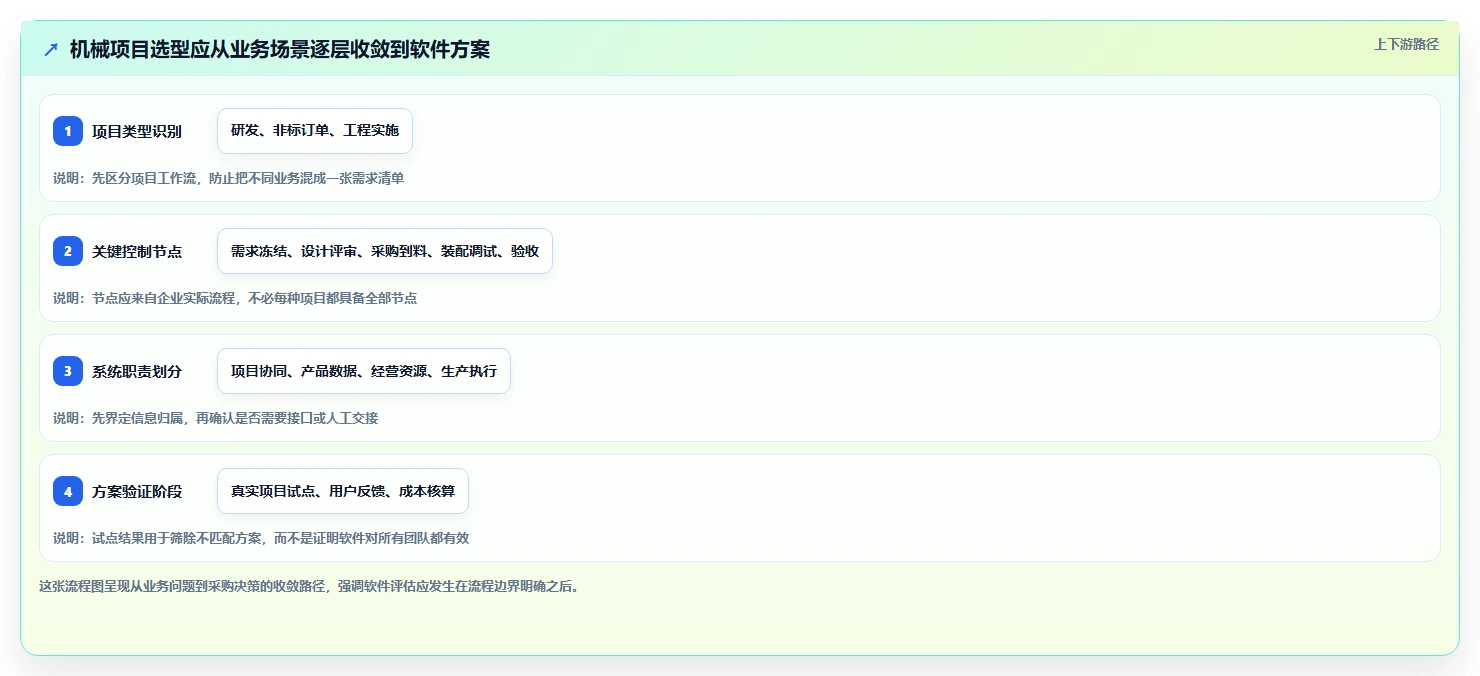Click the step number 2 badge
This screenshot has width=1480, height=676.
tap(68, 251)
